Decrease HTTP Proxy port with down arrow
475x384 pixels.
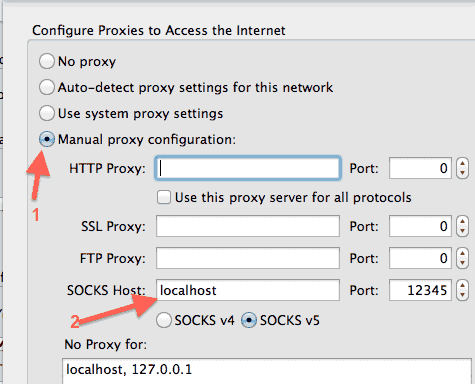(462, 173)
